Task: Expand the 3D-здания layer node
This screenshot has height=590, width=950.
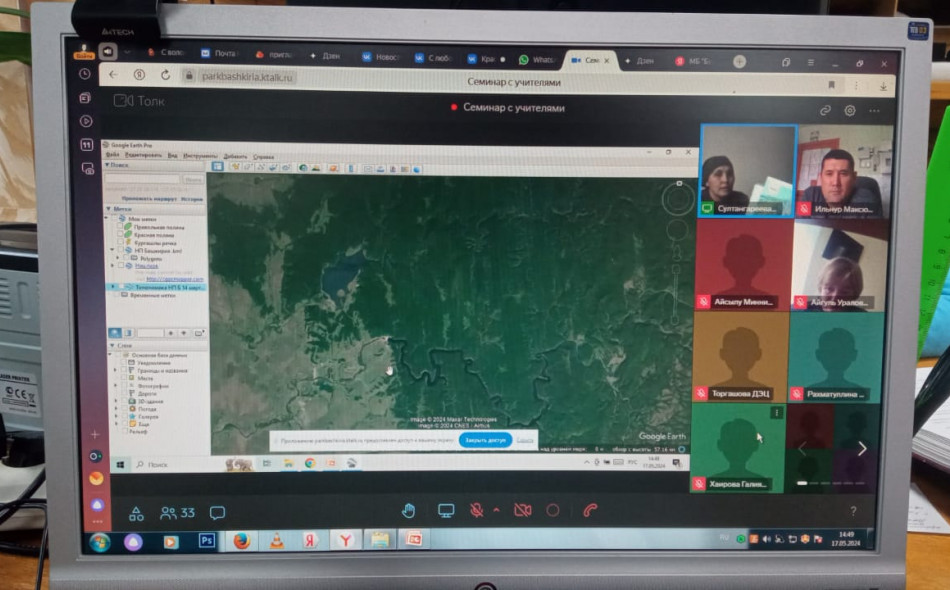Action: 116,400
